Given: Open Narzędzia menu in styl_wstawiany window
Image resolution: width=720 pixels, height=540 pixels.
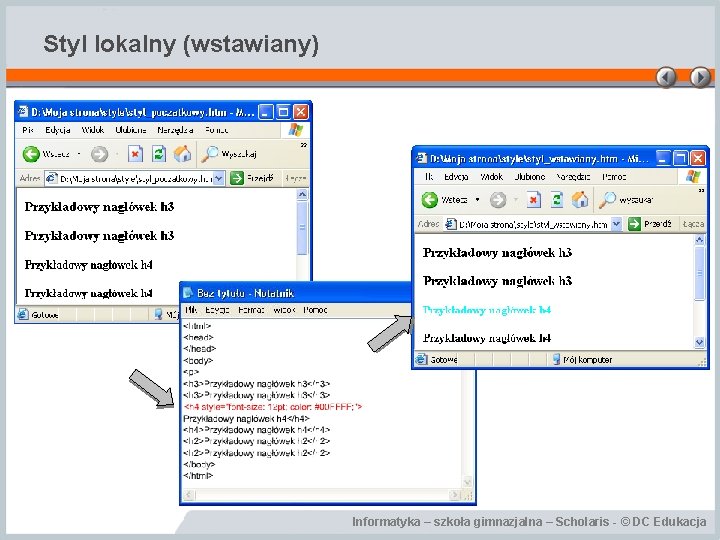Looking at the screenshot, I should [573, 177].
